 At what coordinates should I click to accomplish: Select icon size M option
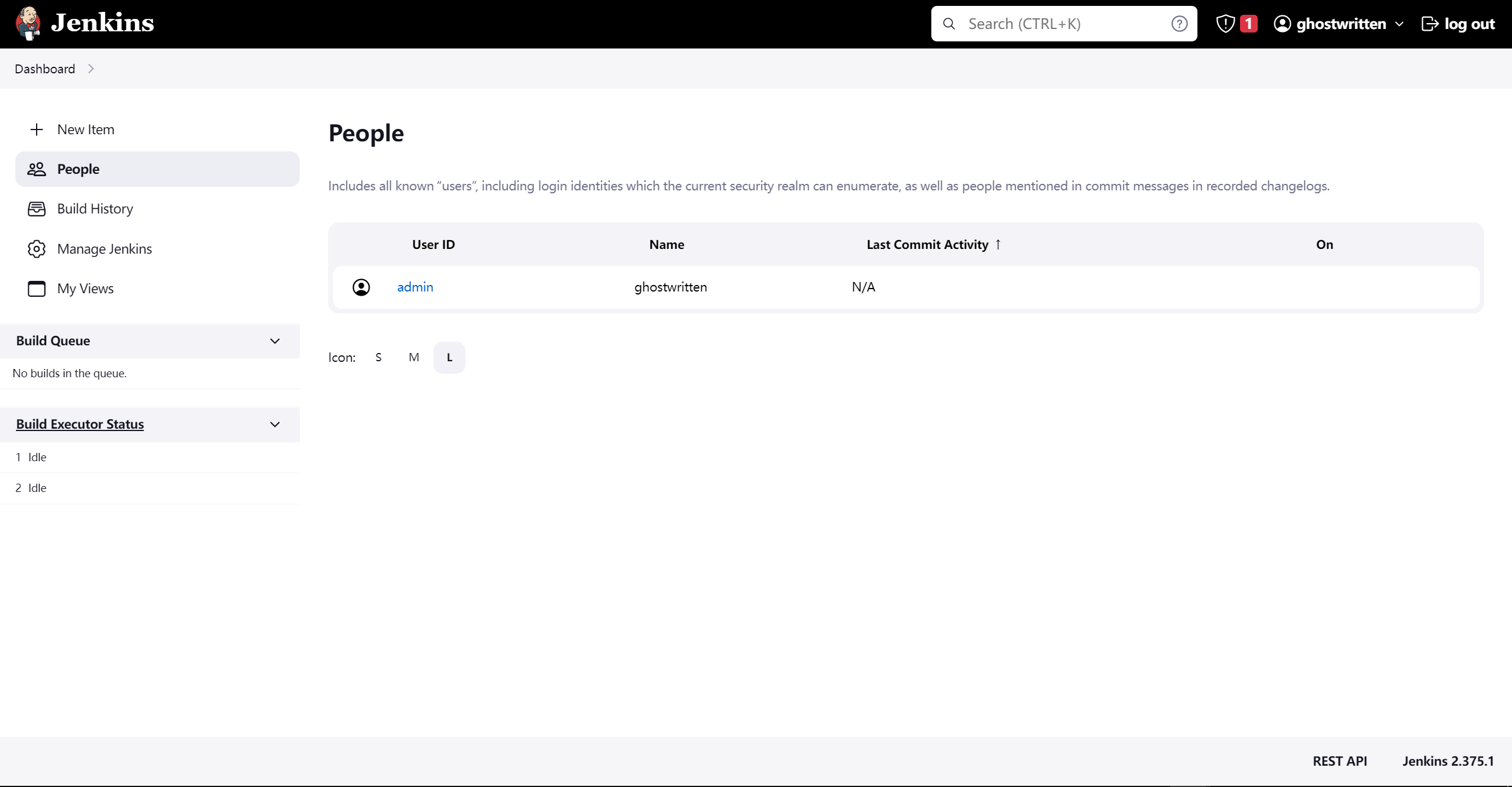pyautogui.click(x=413, y=357)
